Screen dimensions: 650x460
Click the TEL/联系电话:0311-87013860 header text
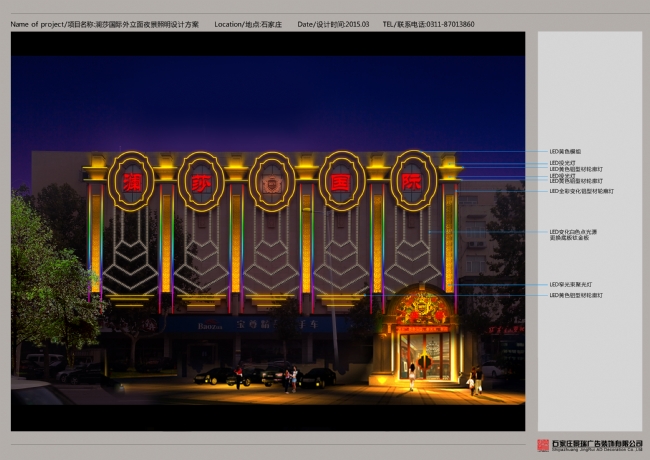428,24
